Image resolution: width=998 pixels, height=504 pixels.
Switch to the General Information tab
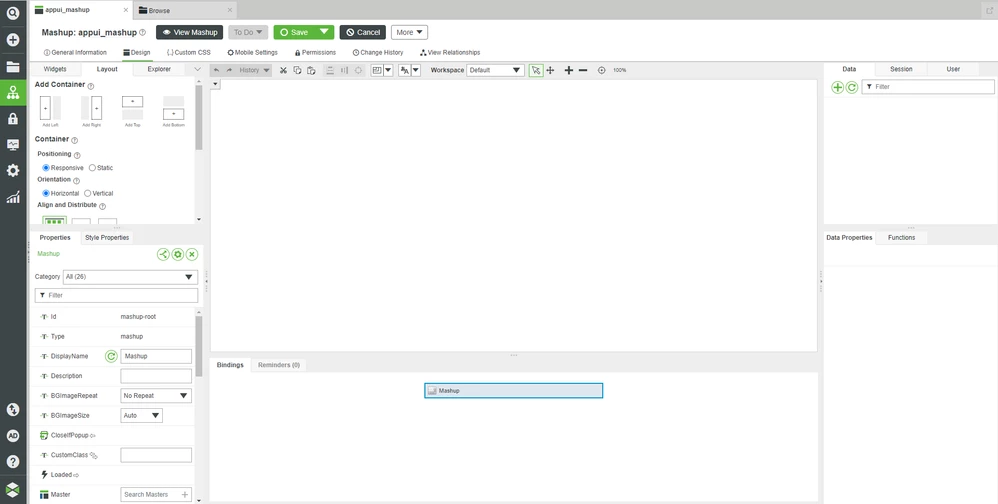pos(75,52)
